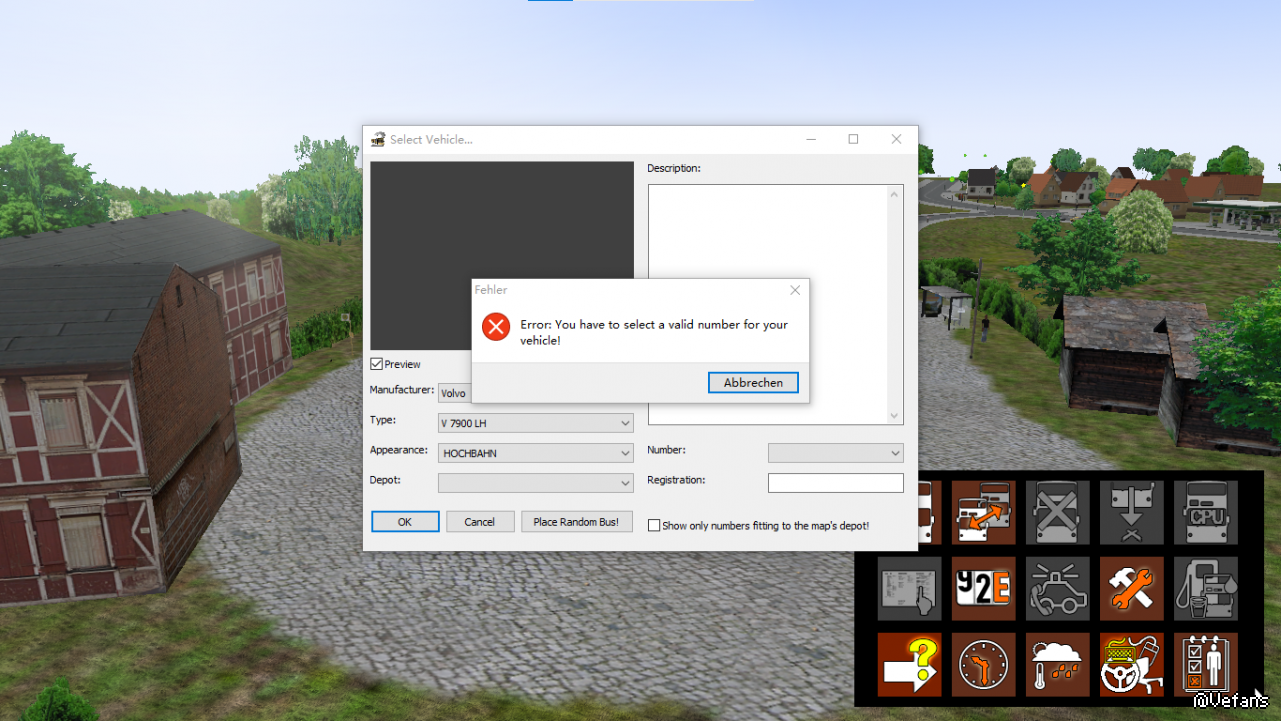The height and width of the screenshot is (721, 1281).
Task: Click OK in Select Vehicle dialog
Action: tap(405, 522)
